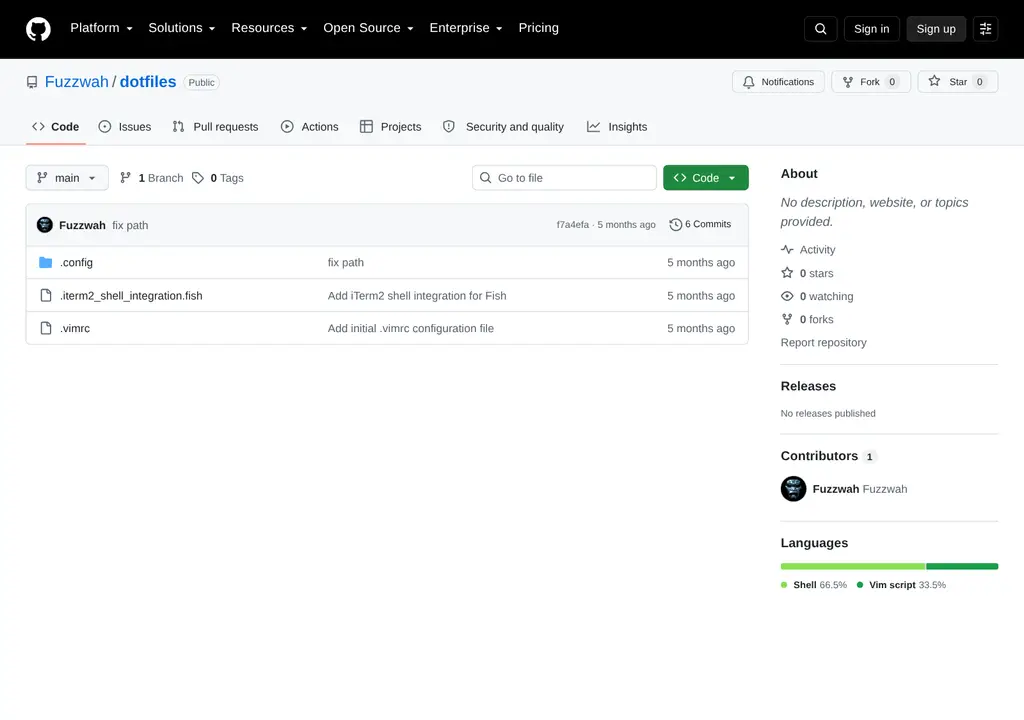1024x720 pixels.
Task: Click the Fuzzwah contributor avatar
Action: [793, 489]
